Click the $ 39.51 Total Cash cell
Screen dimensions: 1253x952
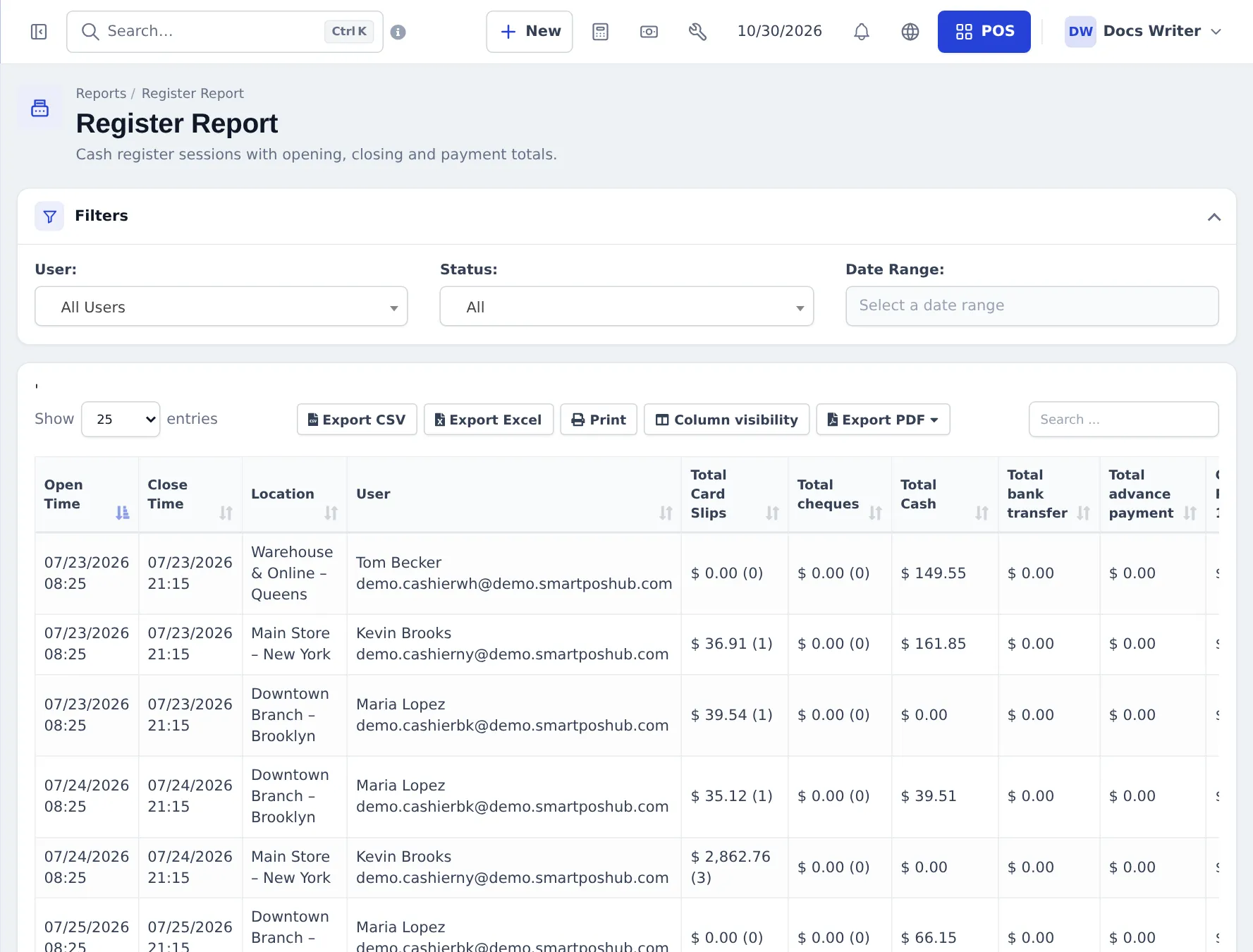pyautogui.click(x=945, y=796)
